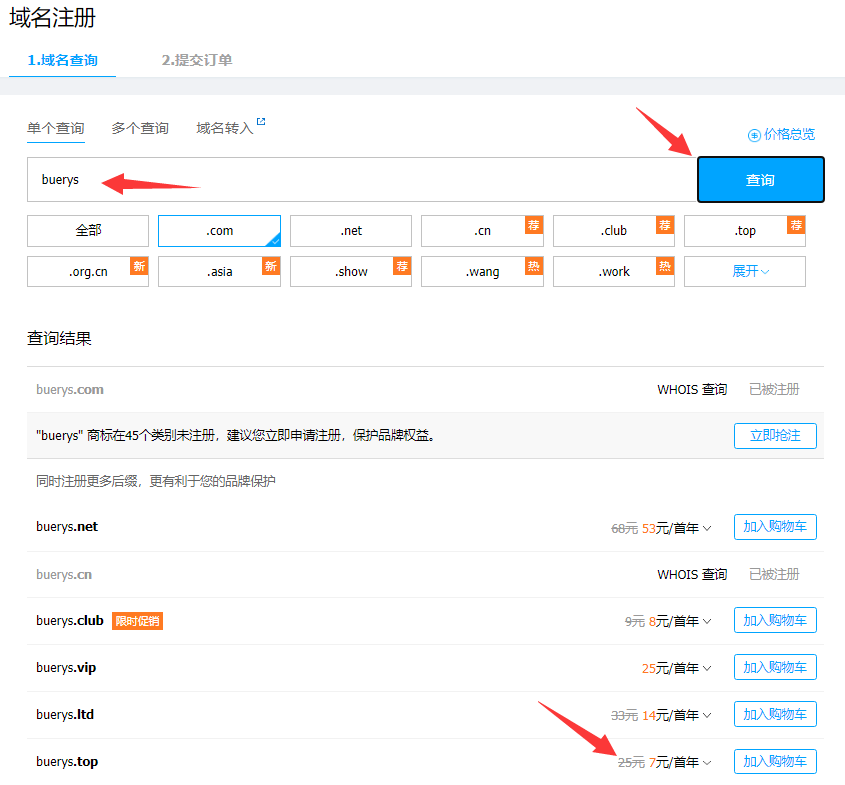Viewport: 845px width, 785px height.
Task: Expand the buerys.ltd price dropdown arrow
Action: [x=707, y=715]
